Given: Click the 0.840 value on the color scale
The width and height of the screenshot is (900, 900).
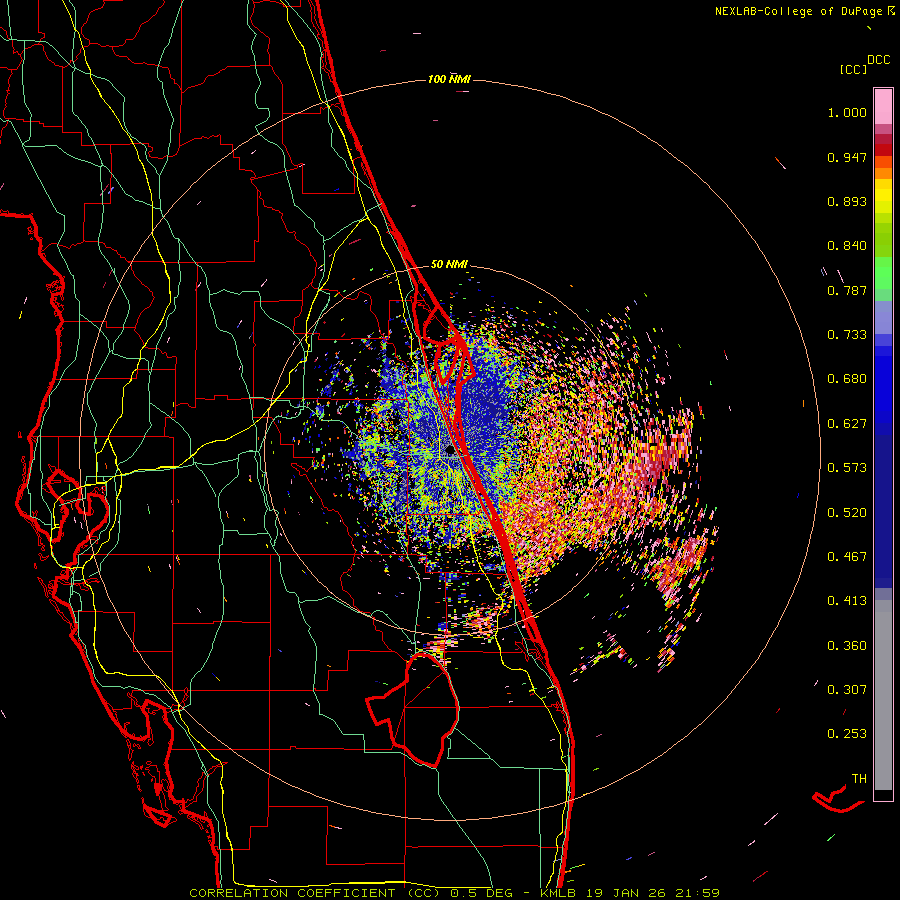Looking at the screenshot, I should [x=847, y=246].
